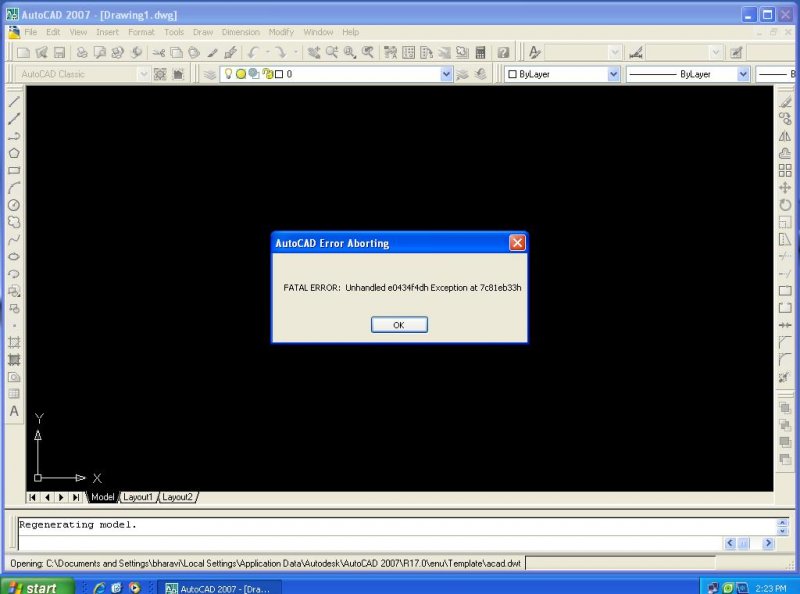Switch to the Layout1 tab

(138, 497)
